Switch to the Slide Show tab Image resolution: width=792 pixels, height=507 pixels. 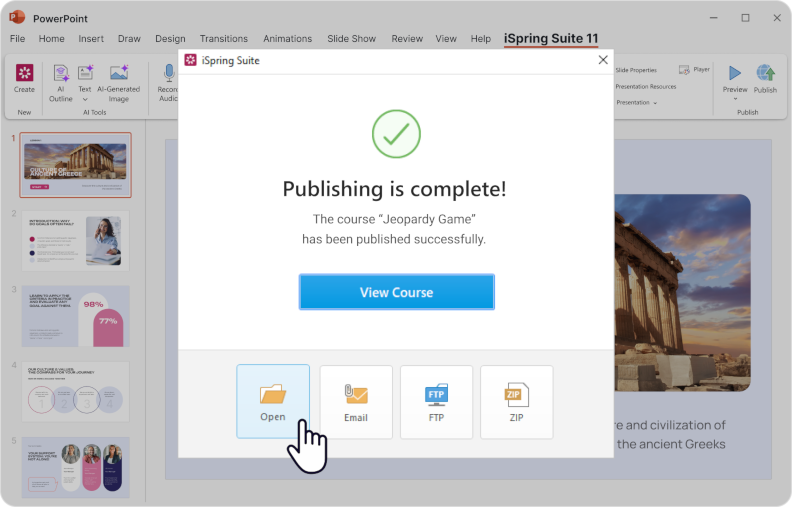point(352,38)
